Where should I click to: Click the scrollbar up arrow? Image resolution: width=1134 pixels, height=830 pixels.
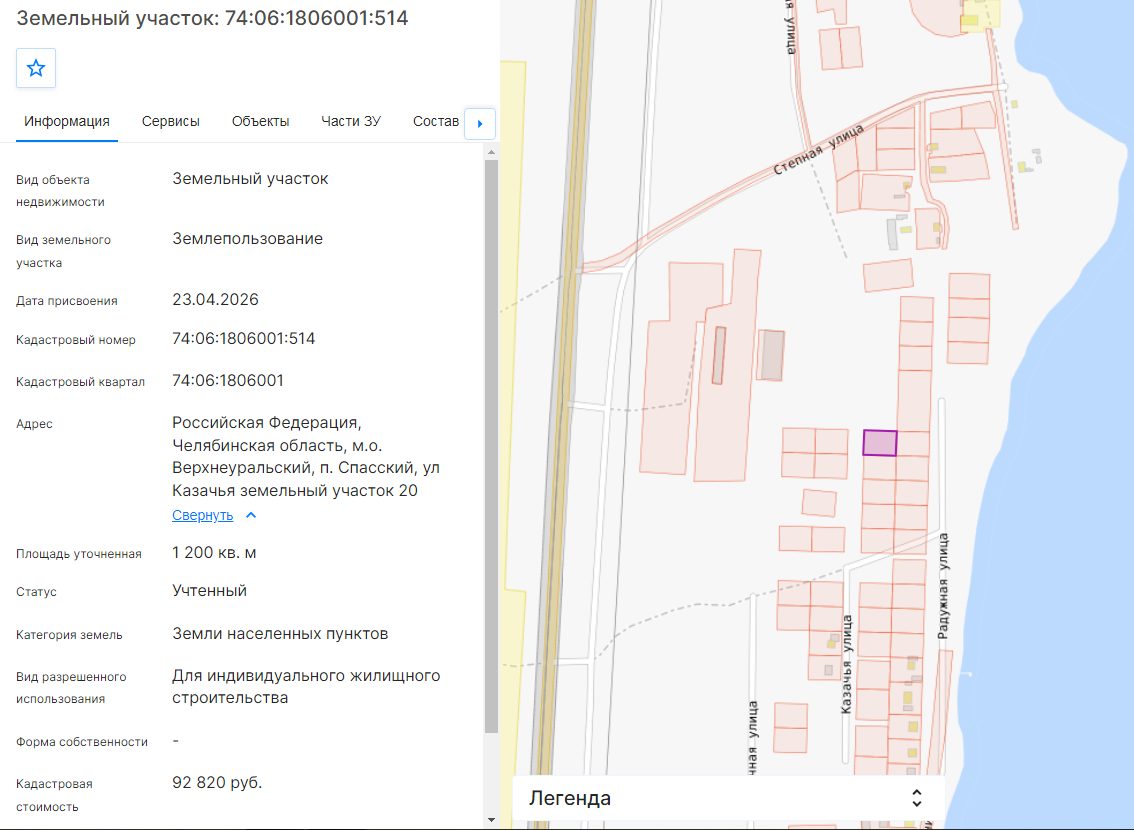[491, 152]
